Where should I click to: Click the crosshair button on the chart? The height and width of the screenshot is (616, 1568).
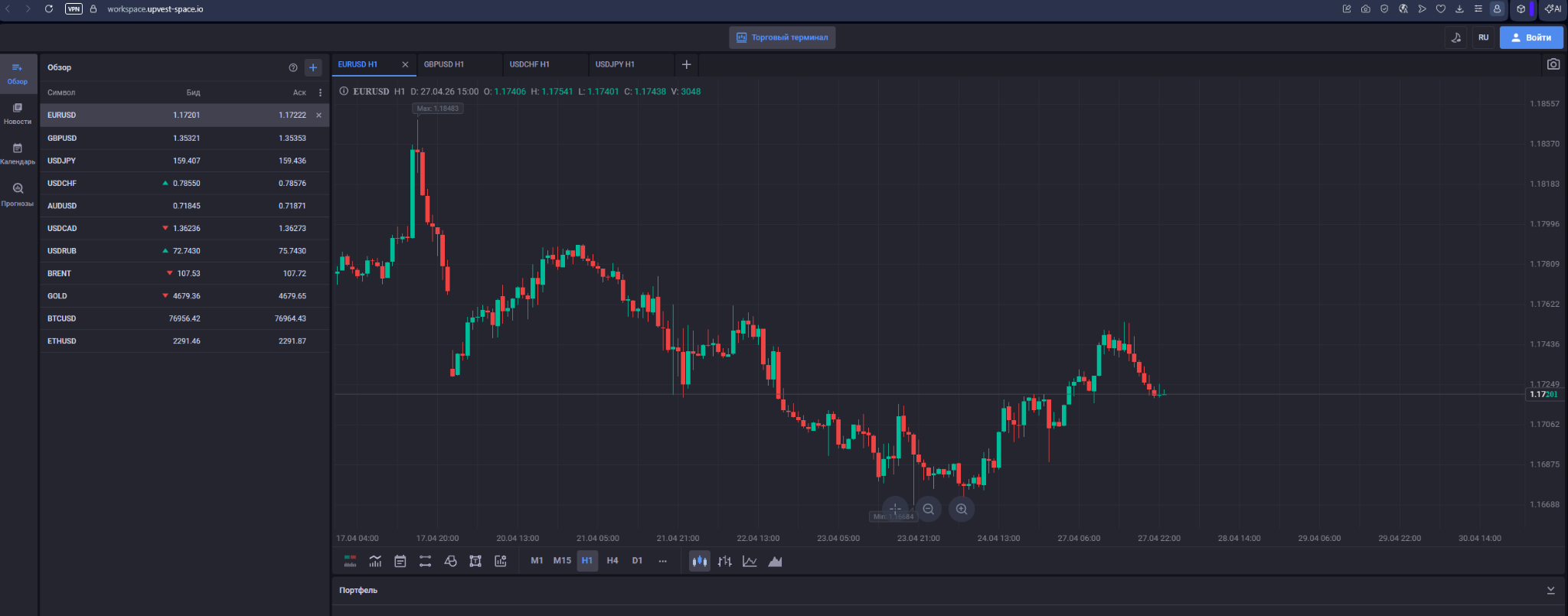tap(895, 509)
